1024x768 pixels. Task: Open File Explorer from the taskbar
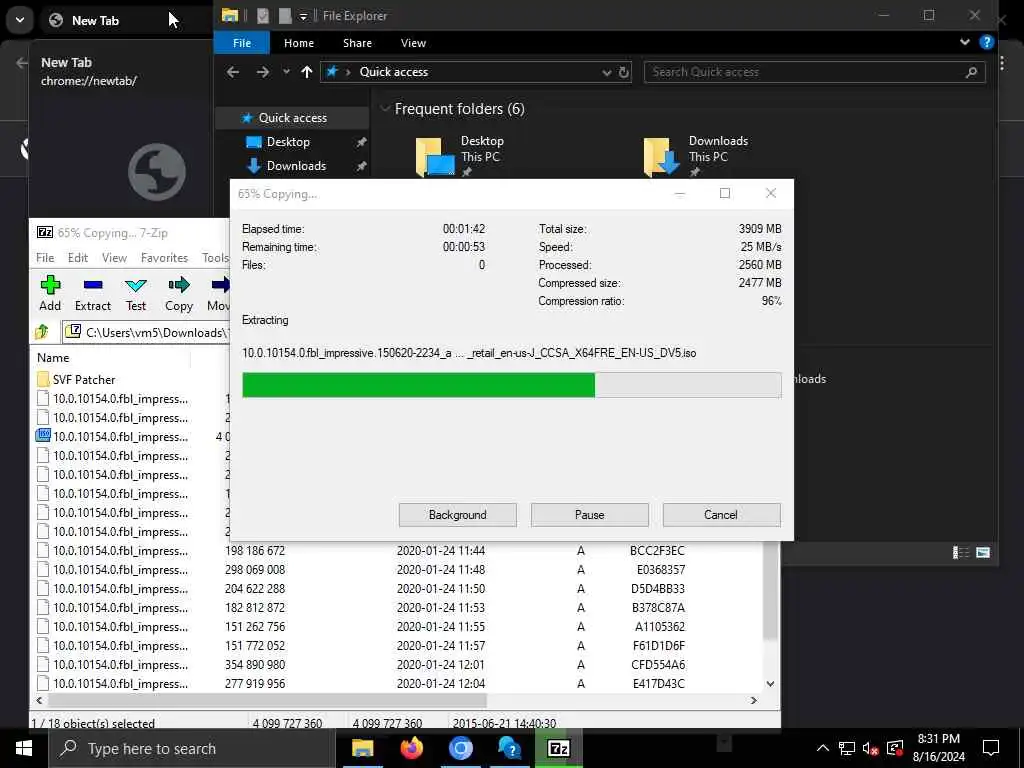(362, 748)
